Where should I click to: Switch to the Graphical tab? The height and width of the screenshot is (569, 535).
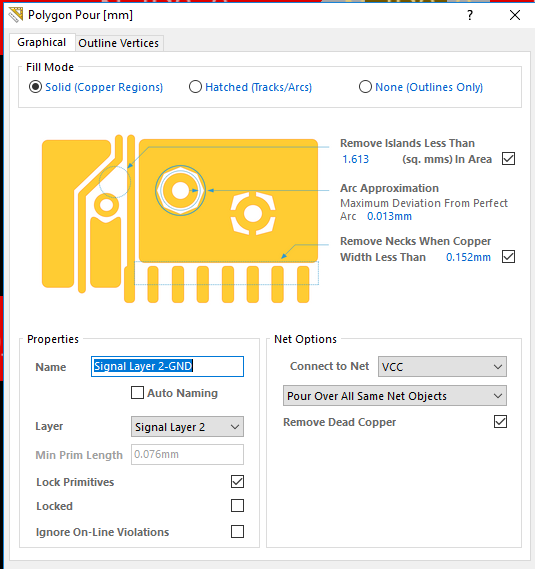coord(42,42)
